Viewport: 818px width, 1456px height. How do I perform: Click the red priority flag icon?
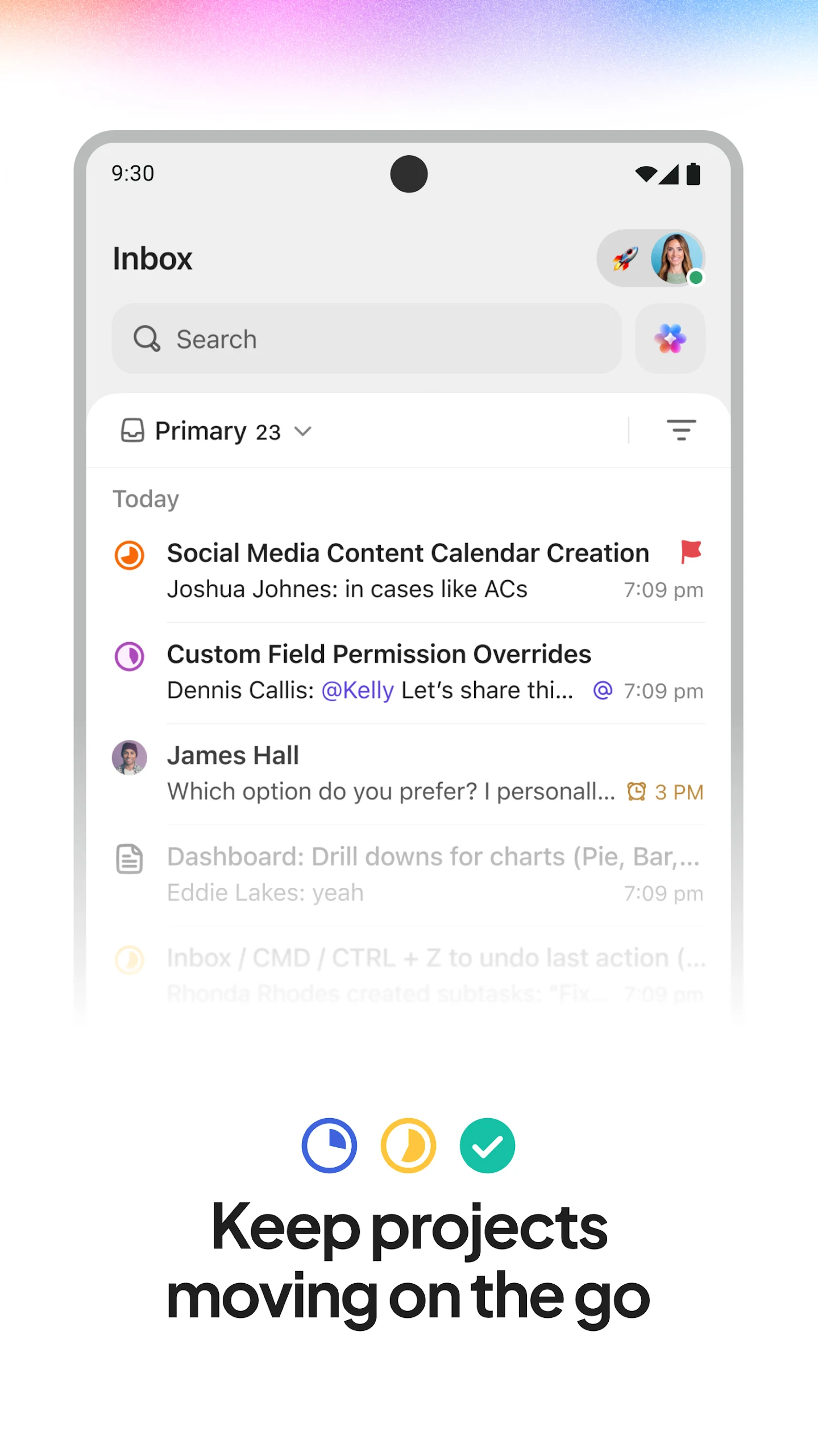[x=691, y=552]
